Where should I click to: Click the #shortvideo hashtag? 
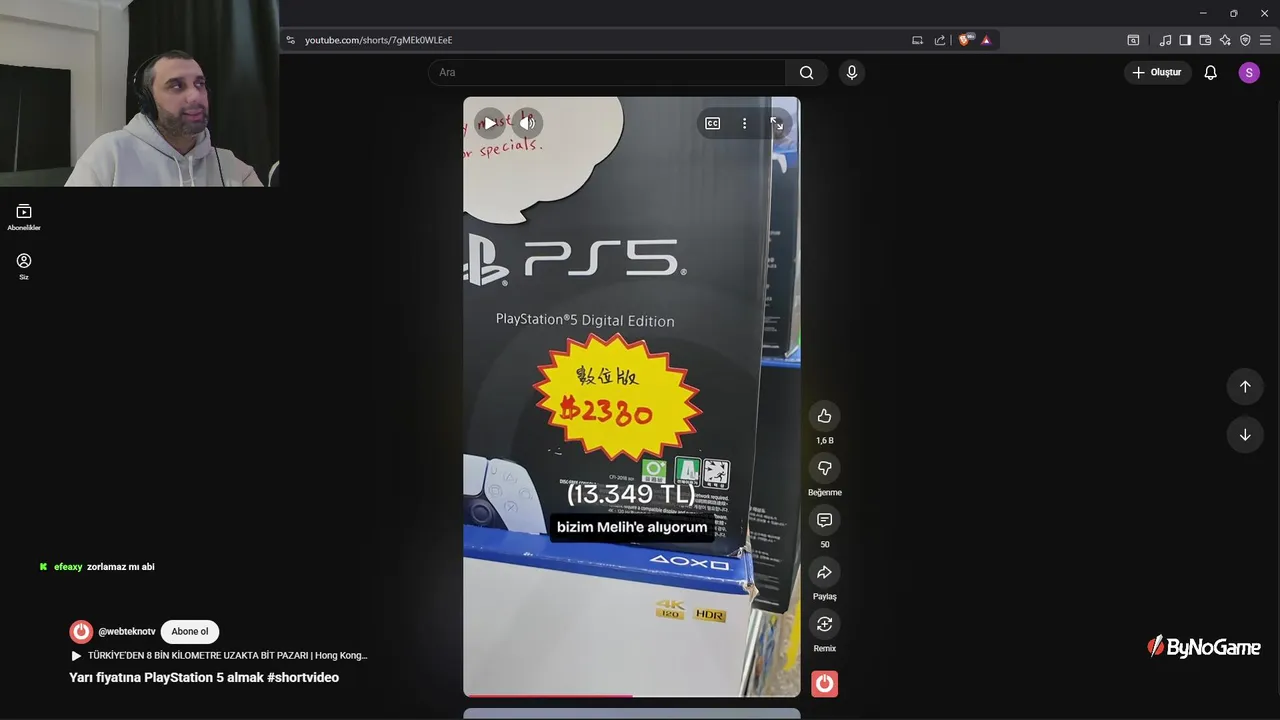click(303, 678)
